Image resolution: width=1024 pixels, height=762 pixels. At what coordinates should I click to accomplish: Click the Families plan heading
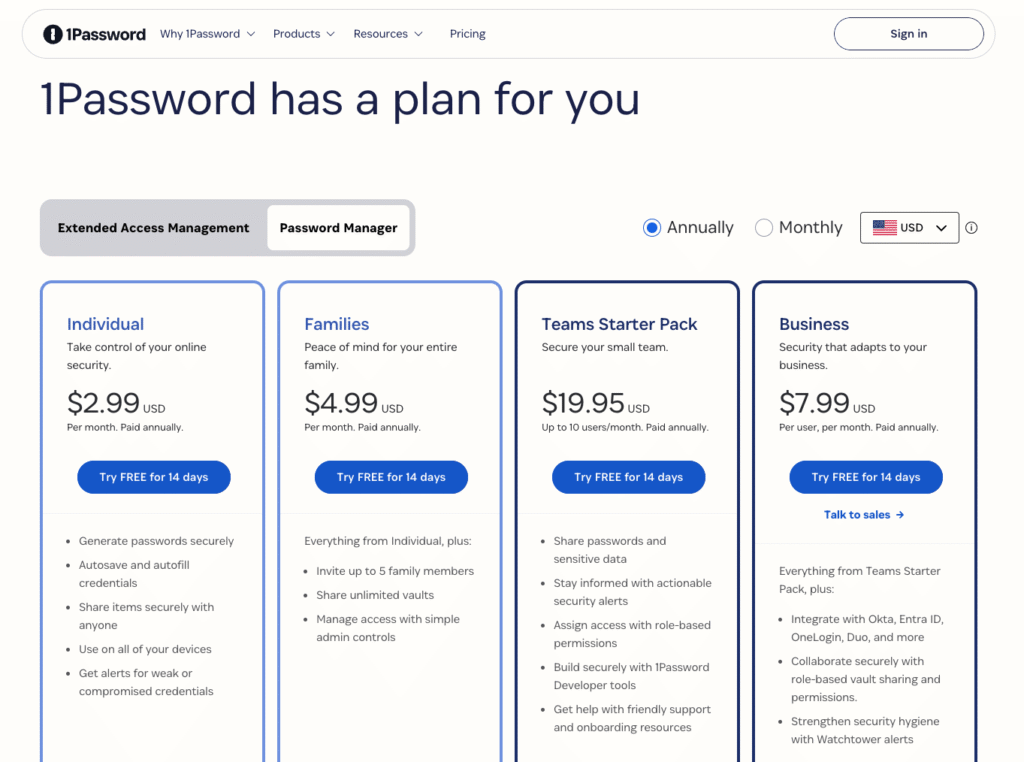(x=336, y=324)
